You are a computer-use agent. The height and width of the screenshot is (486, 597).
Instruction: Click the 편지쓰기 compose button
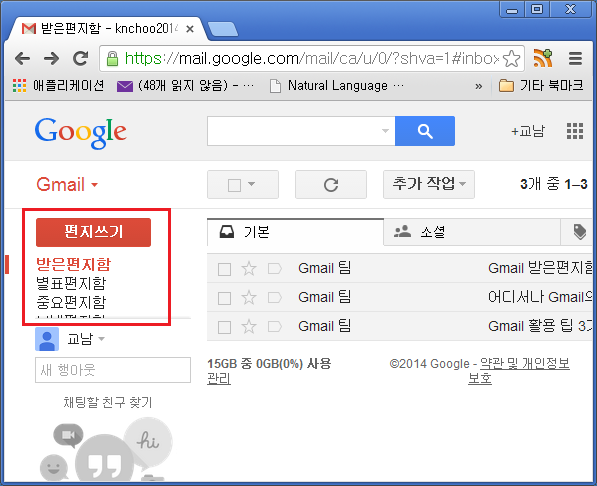[x=93, y=232]
